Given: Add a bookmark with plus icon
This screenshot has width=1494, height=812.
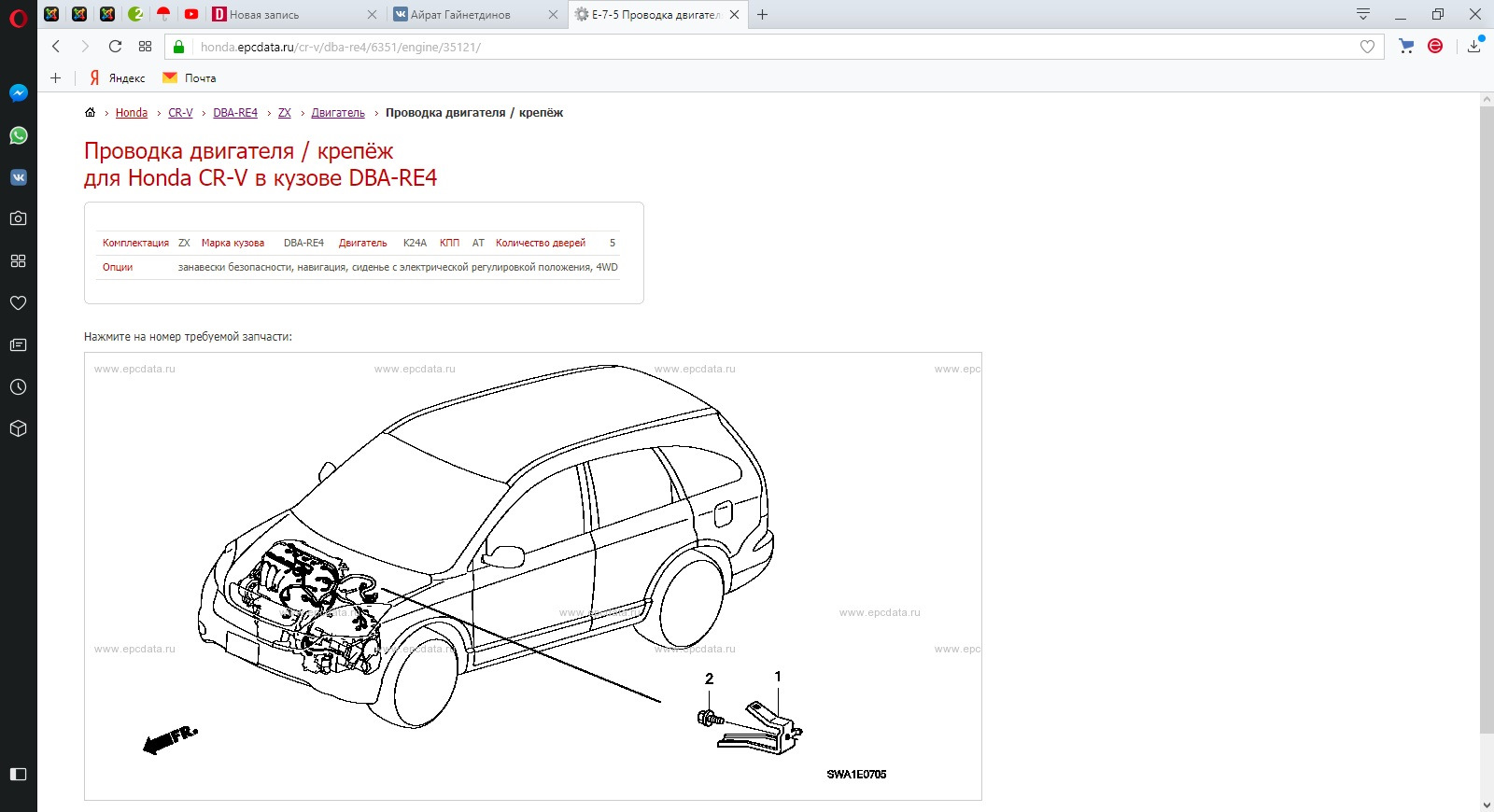Looking at the screenshot, I should (x=55, y=78).
